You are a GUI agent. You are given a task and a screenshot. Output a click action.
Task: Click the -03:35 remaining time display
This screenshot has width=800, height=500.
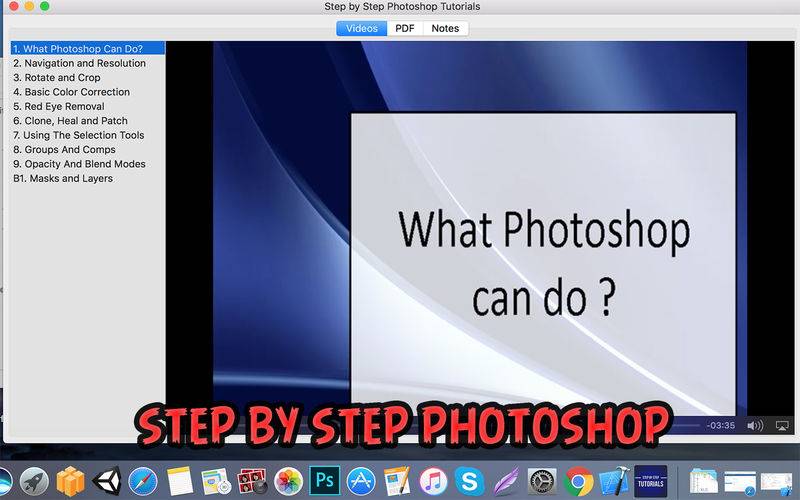[x=721, y=425]
